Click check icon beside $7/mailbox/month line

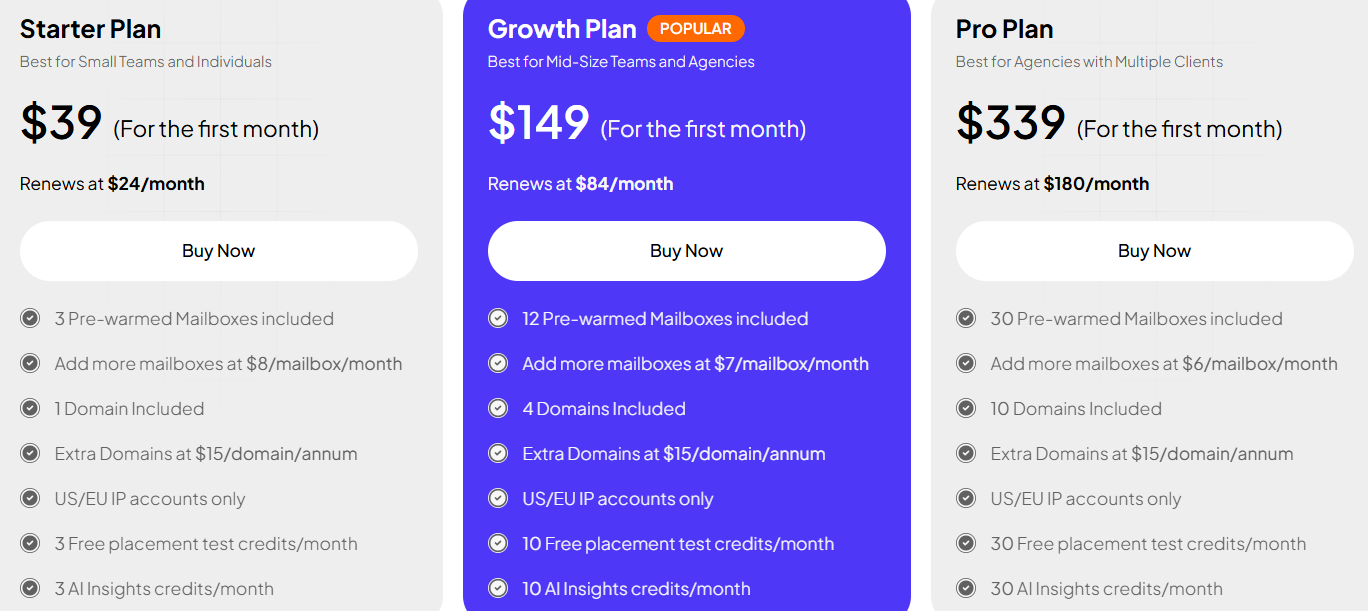[x=498, y=363]
